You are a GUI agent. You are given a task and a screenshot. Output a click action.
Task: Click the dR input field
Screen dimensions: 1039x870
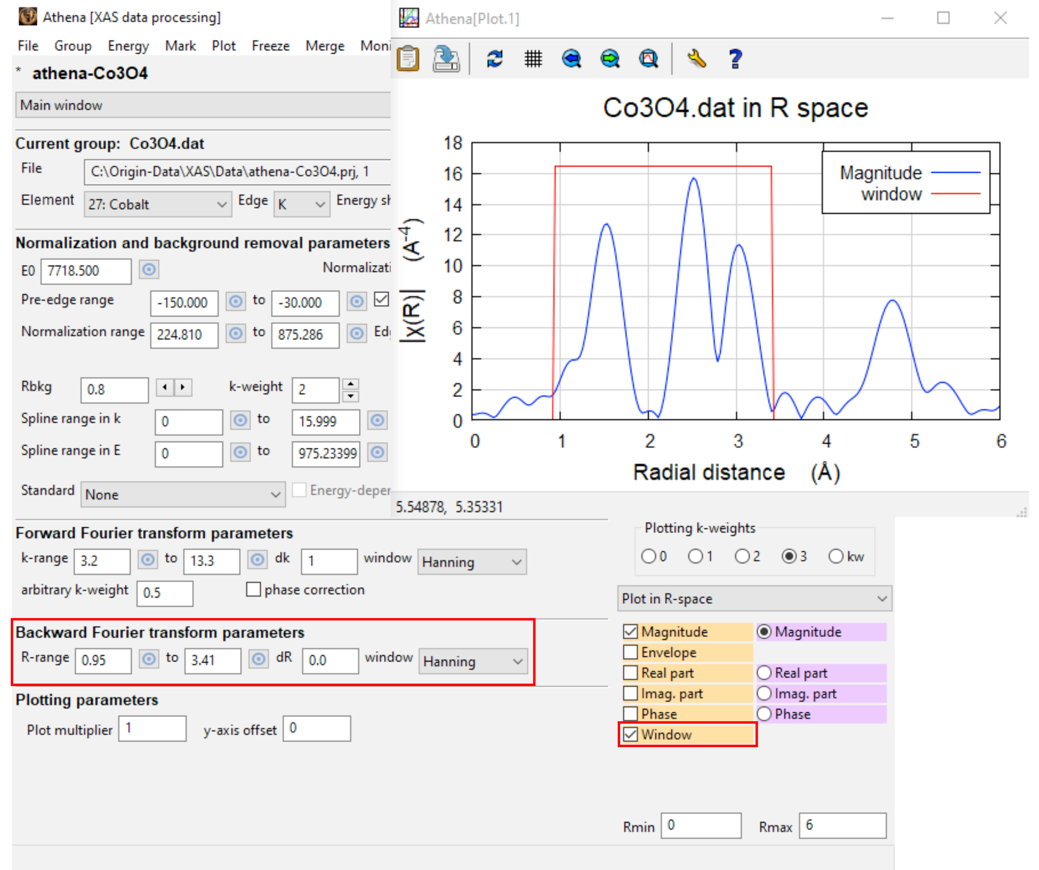(x=330, y=661)
